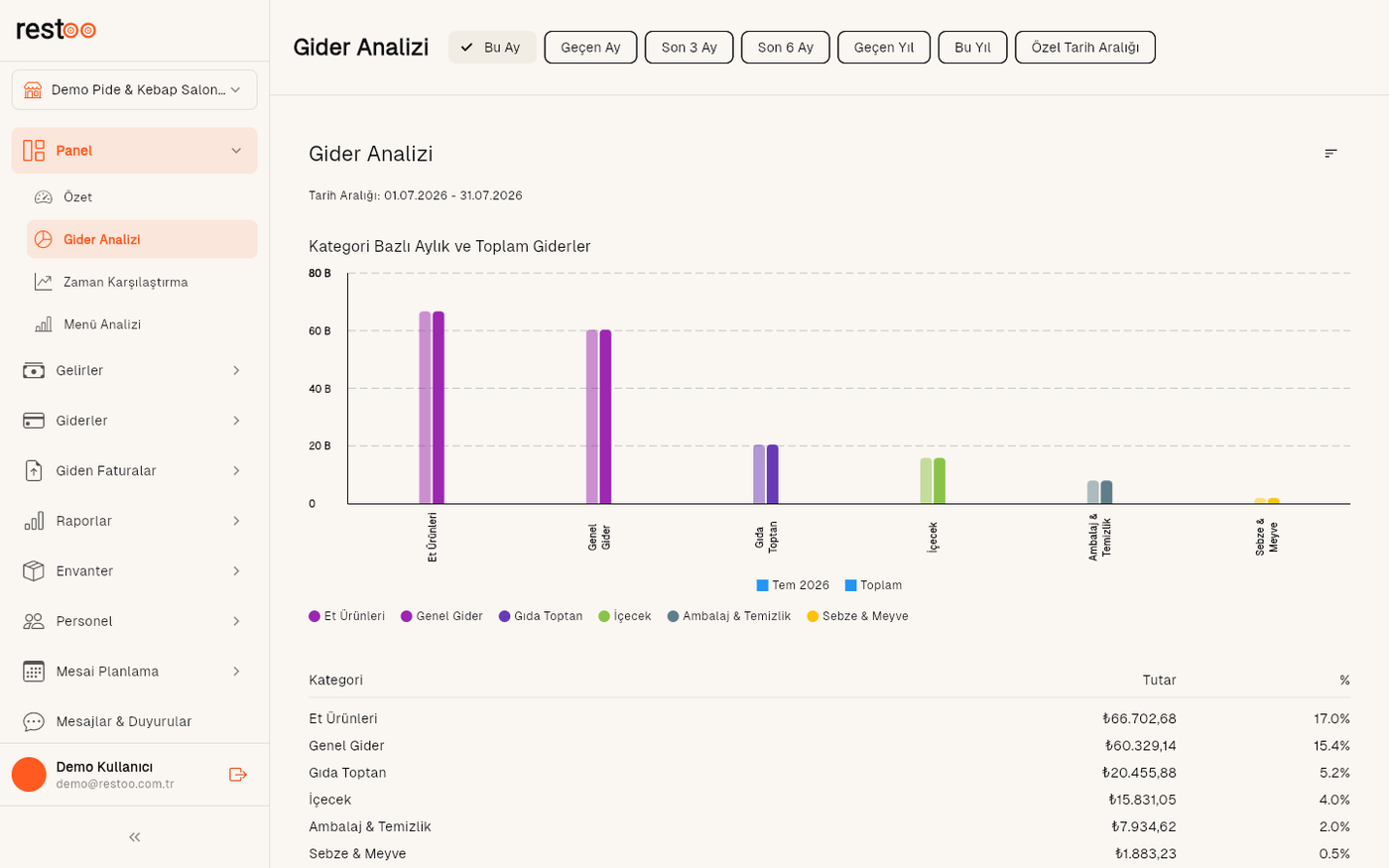Select the Son 3 Ay filter button
This screenshot has width=1389, height=868.
690,48
